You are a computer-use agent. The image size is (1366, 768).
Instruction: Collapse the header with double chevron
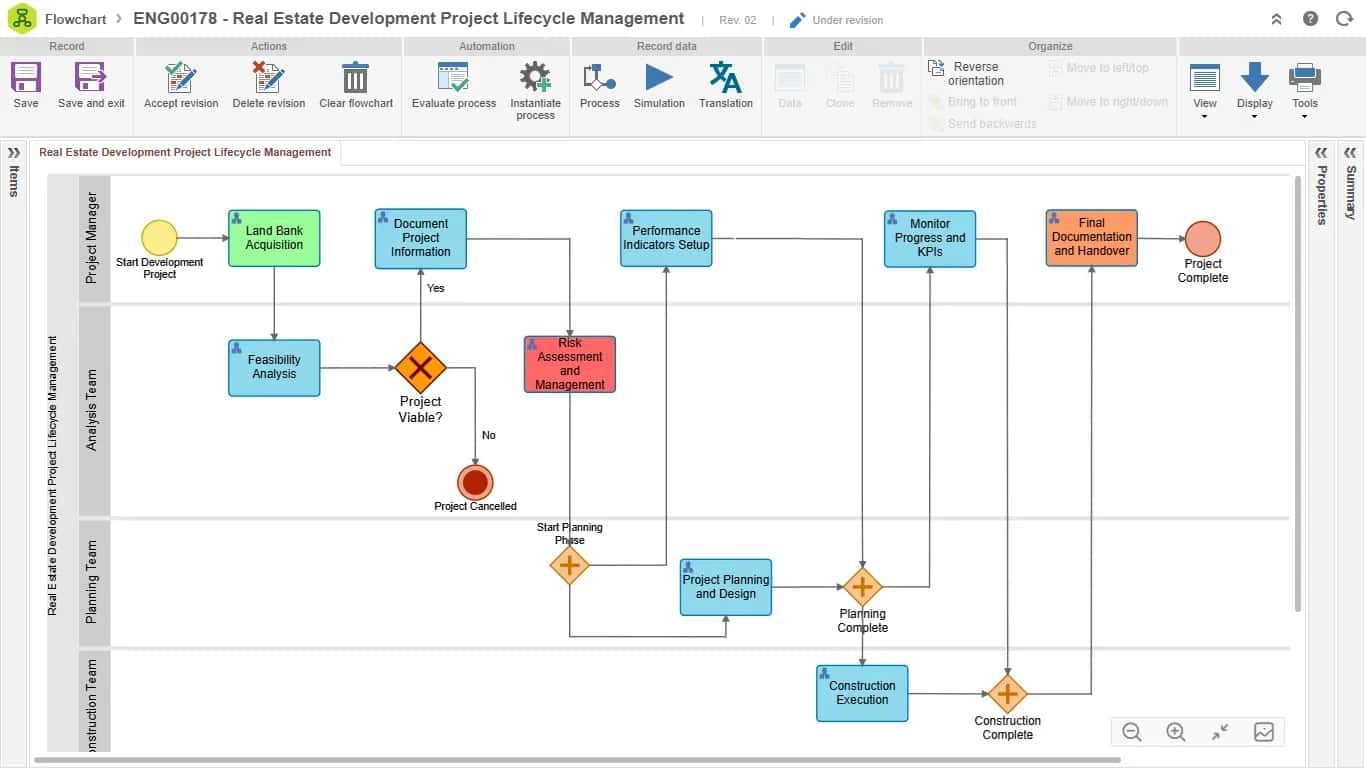[1277, 19]
